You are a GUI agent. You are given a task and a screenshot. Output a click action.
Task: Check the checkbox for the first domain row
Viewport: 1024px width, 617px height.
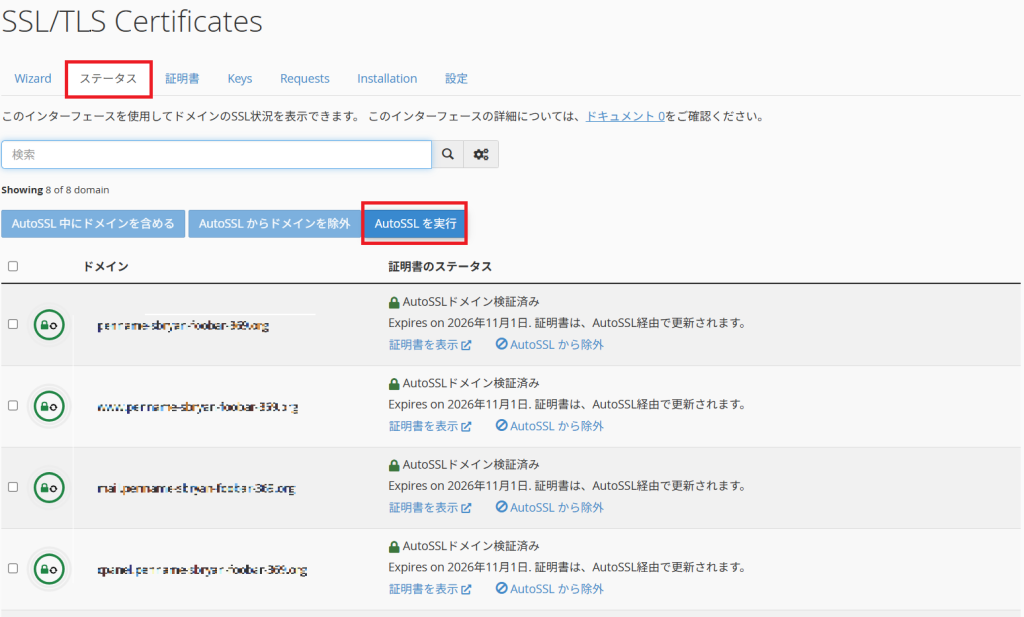click(13, 324)
